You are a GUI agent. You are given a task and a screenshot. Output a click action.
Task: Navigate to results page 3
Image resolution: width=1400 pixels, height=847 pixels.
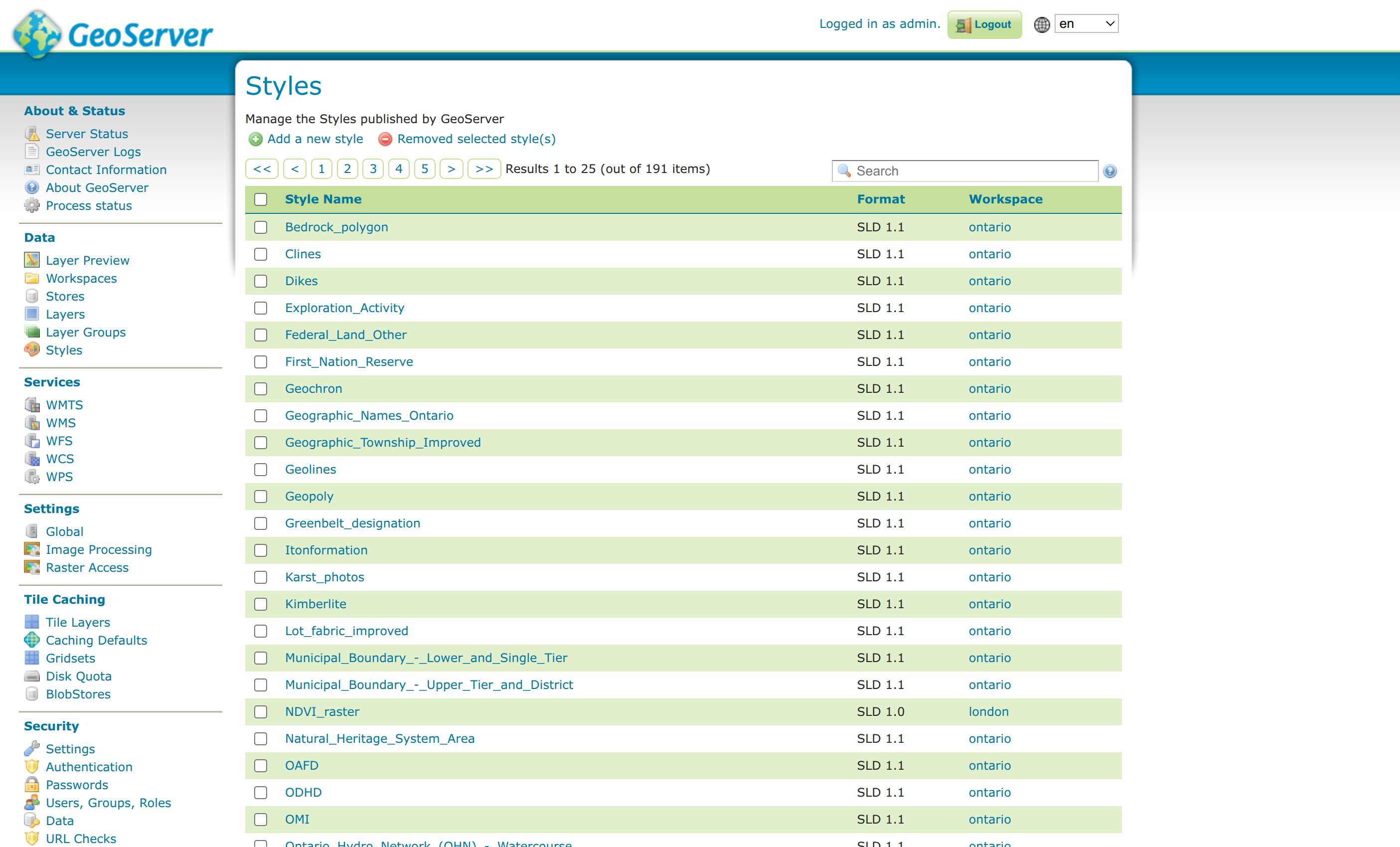373,169
